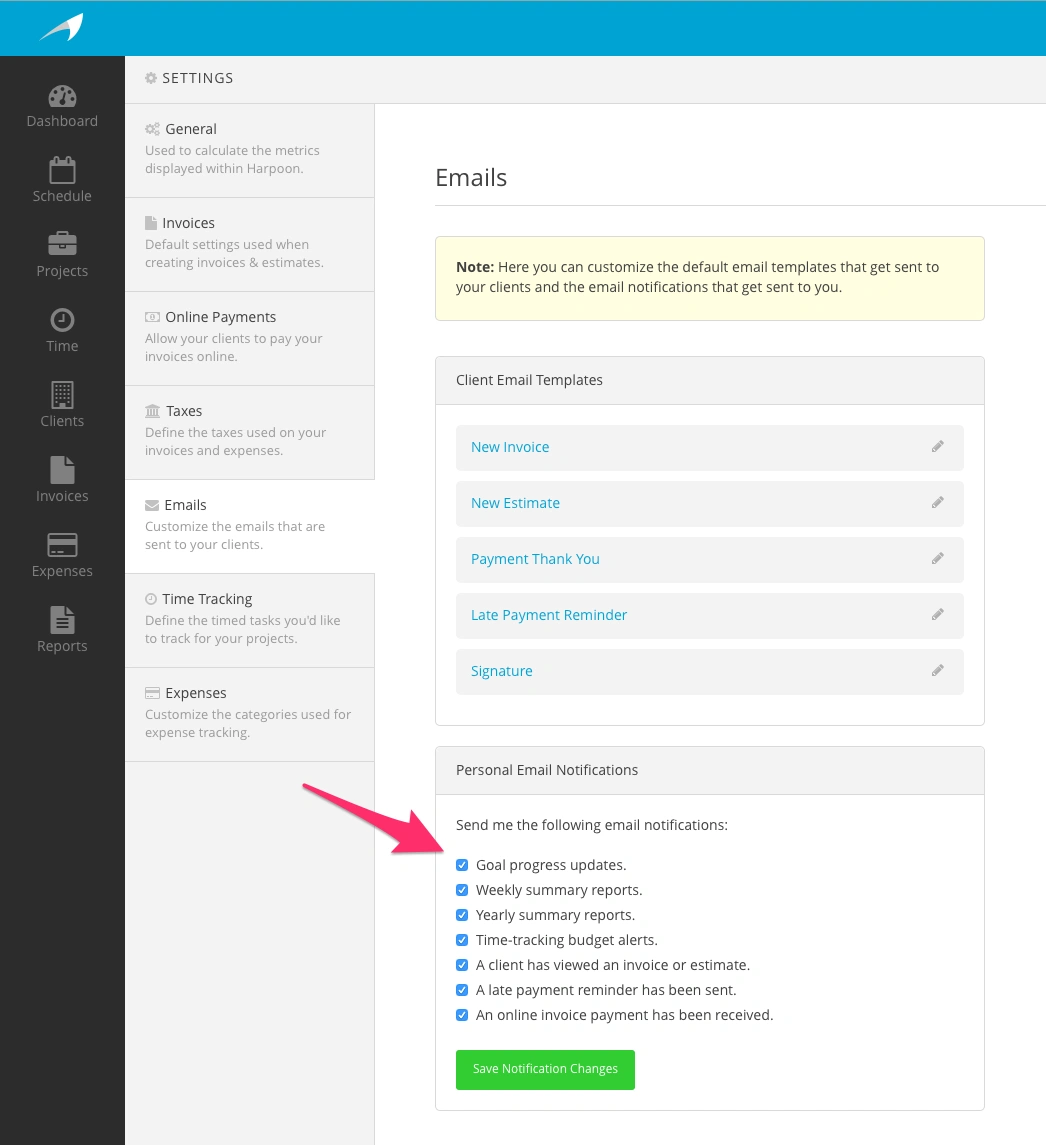1046x1145 pixels.
Task: Click Save Notification Changes
Action: 545,1069
